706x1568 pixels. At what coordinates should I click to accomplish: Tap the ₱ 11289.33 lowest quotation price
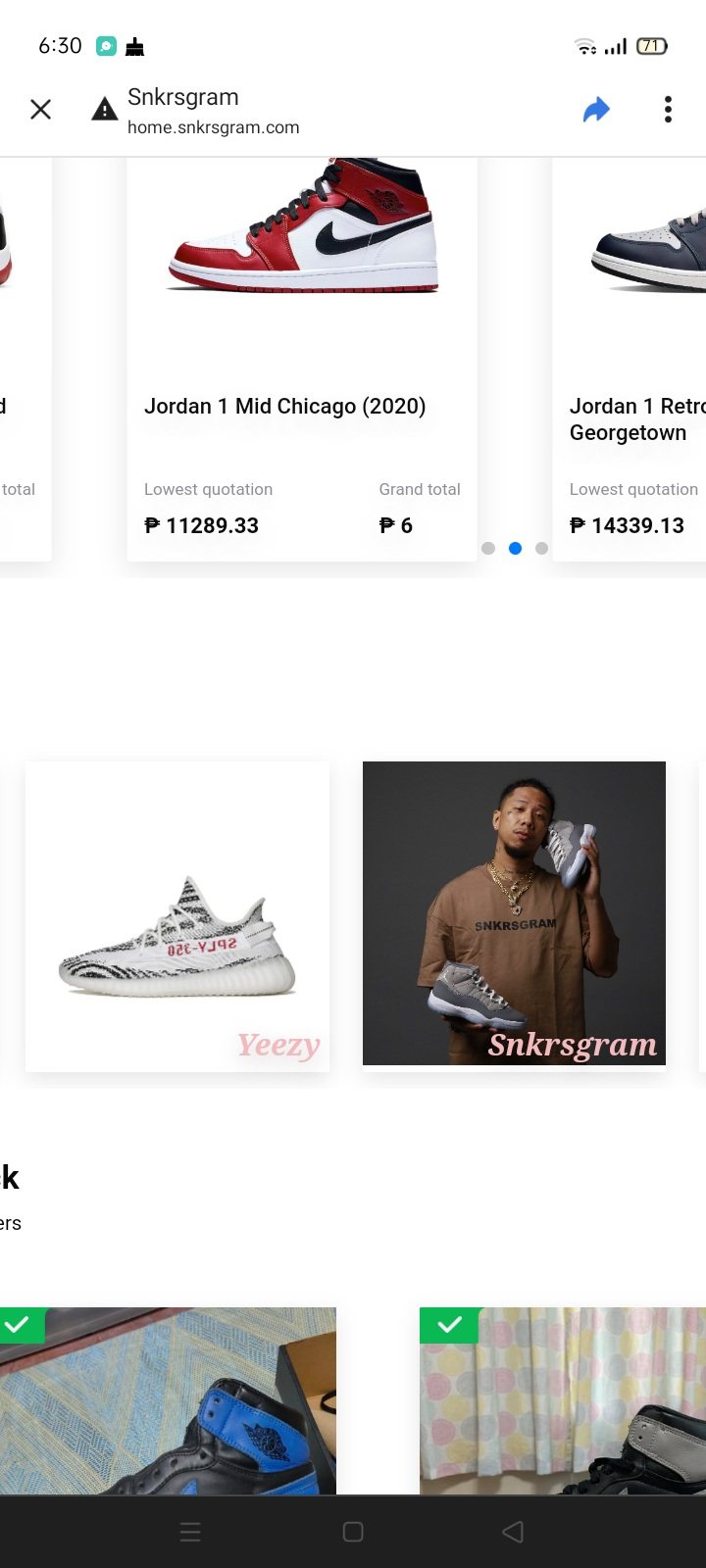pos(201,526)
